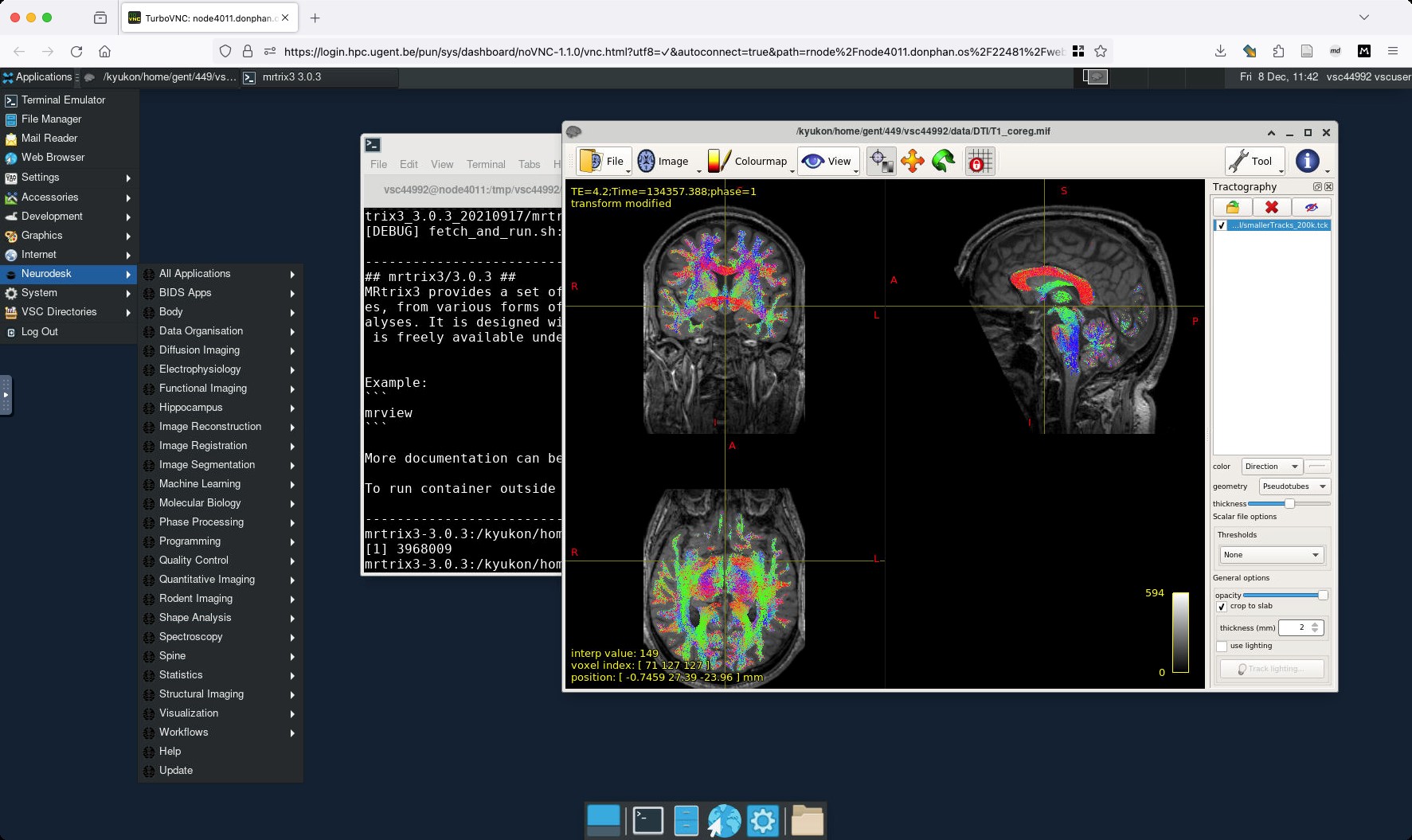Uncheck the crop to slab checkbox
1412x840 pixels.
point(1222,607)
